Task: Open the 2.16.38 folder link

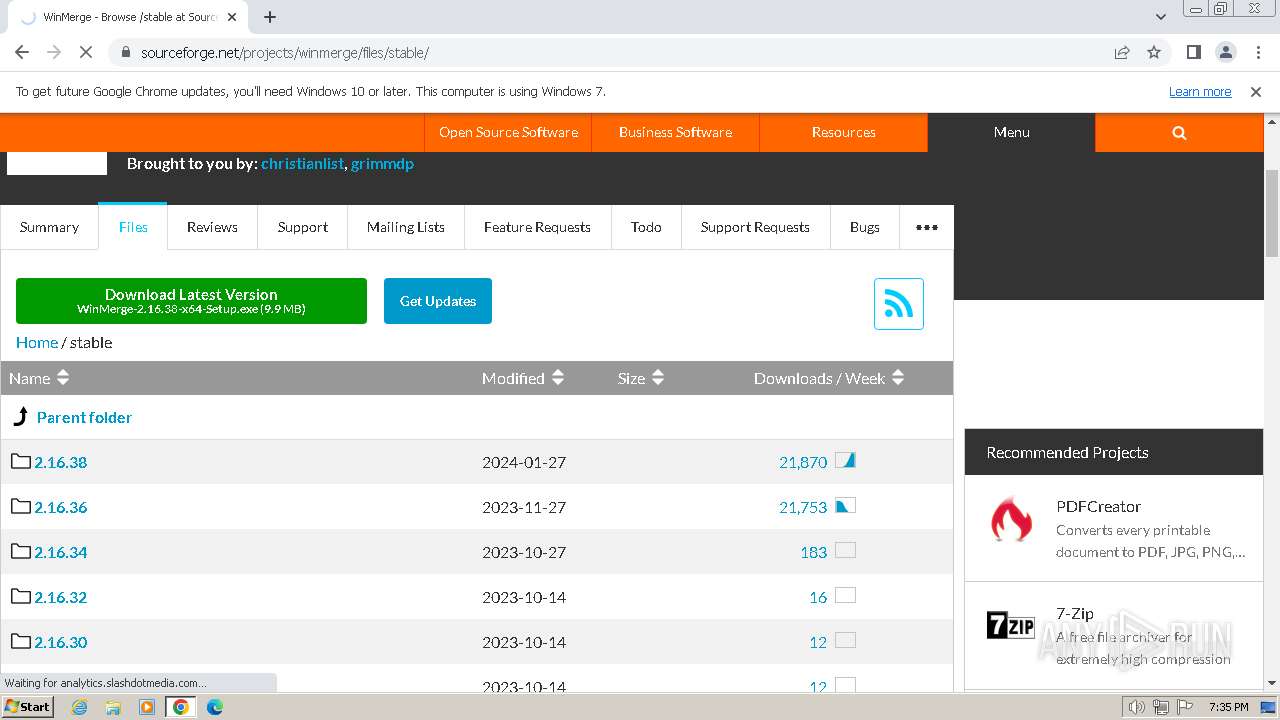Action: [x=61, y=462]
